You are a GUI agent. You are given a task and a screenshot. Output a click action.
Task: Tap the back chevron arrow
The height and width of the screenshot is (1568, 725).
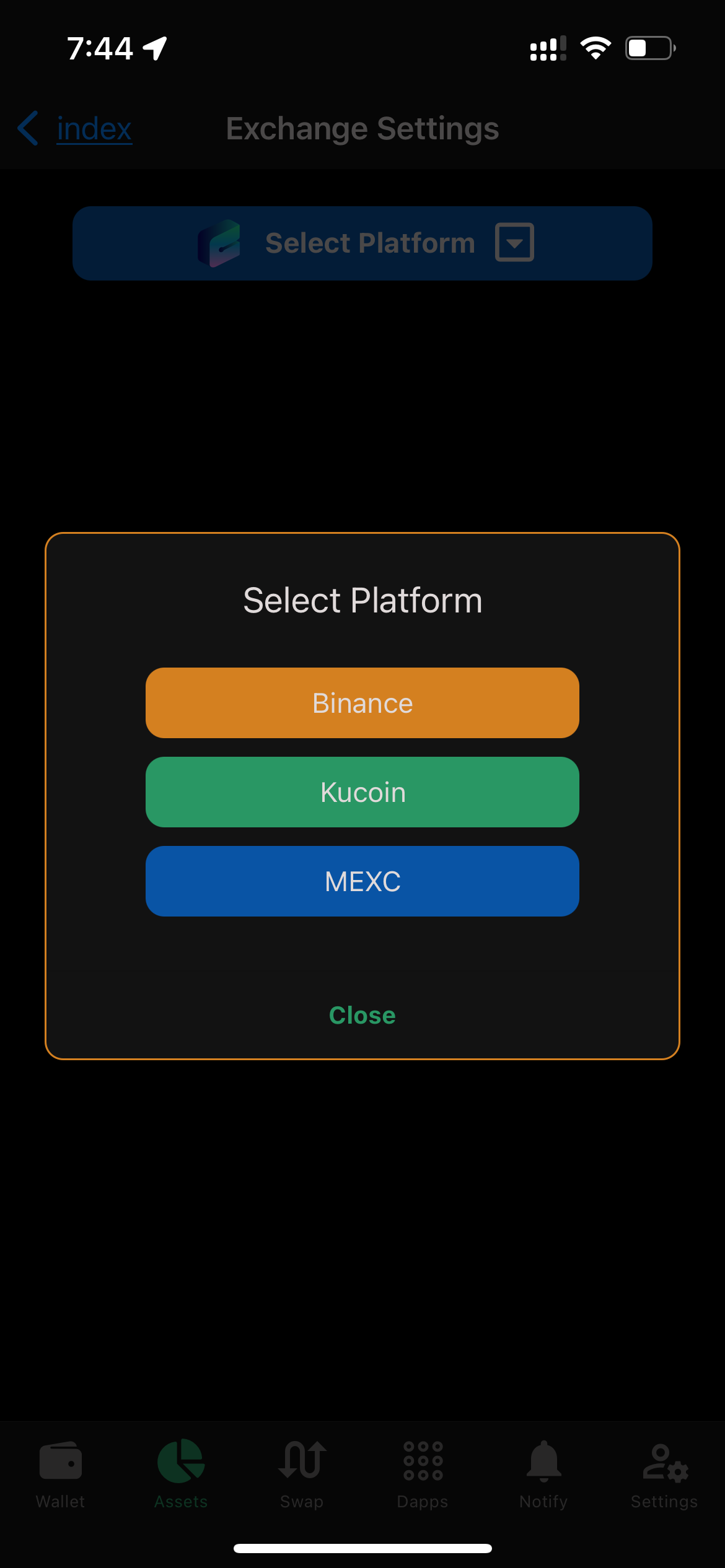(28, 128)
